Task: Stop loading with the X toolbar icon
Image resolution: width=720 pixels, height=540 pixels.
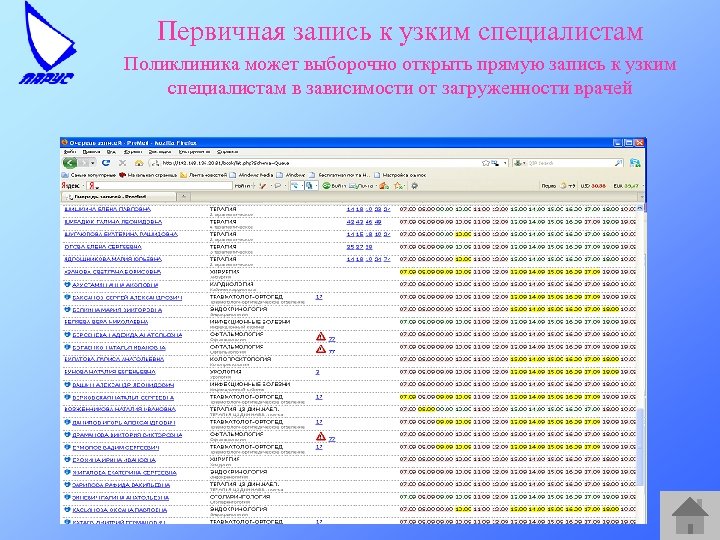Action: tap(122, 163)
